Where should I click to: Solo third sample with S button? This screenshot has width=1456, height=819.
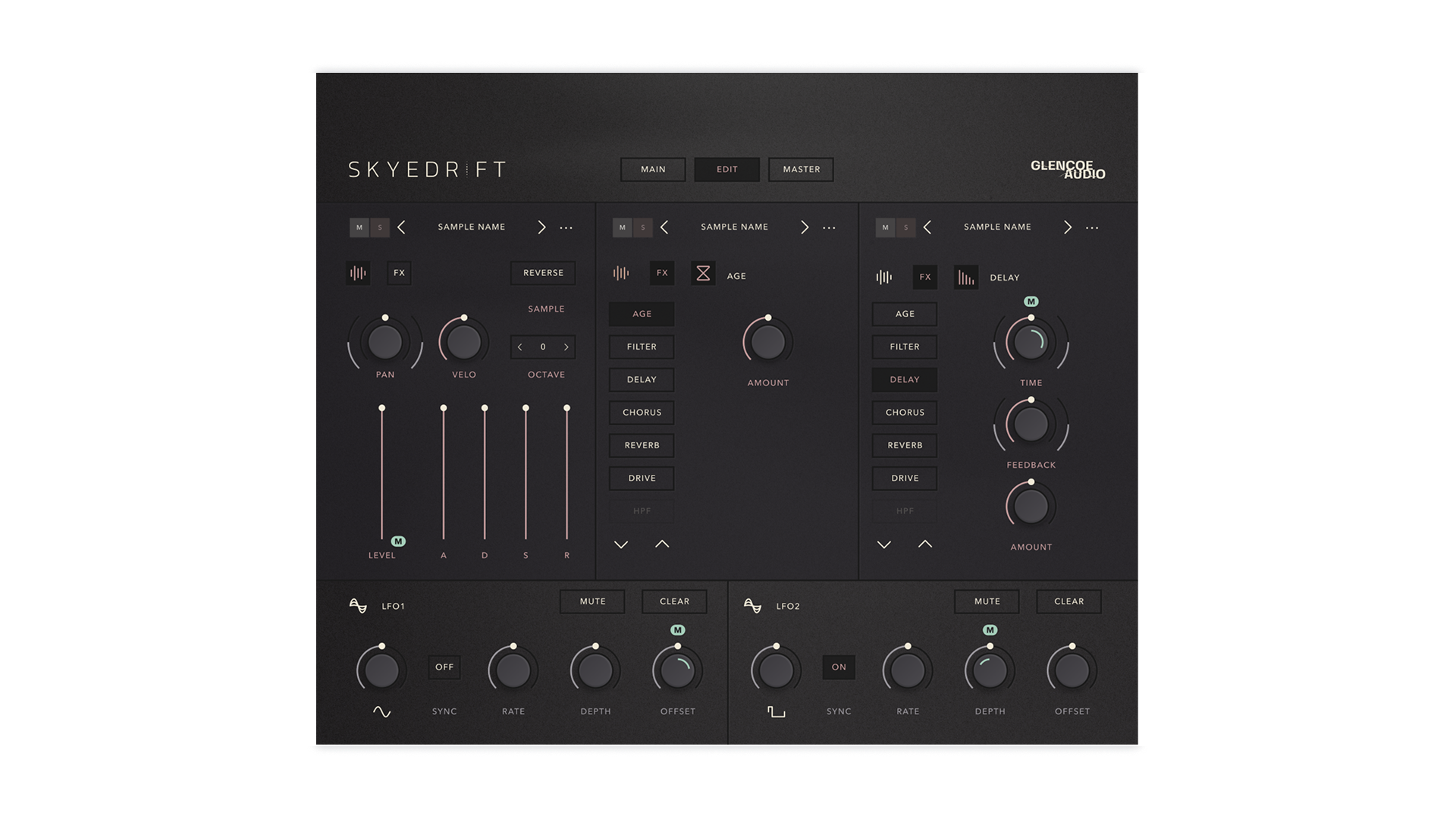tap(905, 227)
